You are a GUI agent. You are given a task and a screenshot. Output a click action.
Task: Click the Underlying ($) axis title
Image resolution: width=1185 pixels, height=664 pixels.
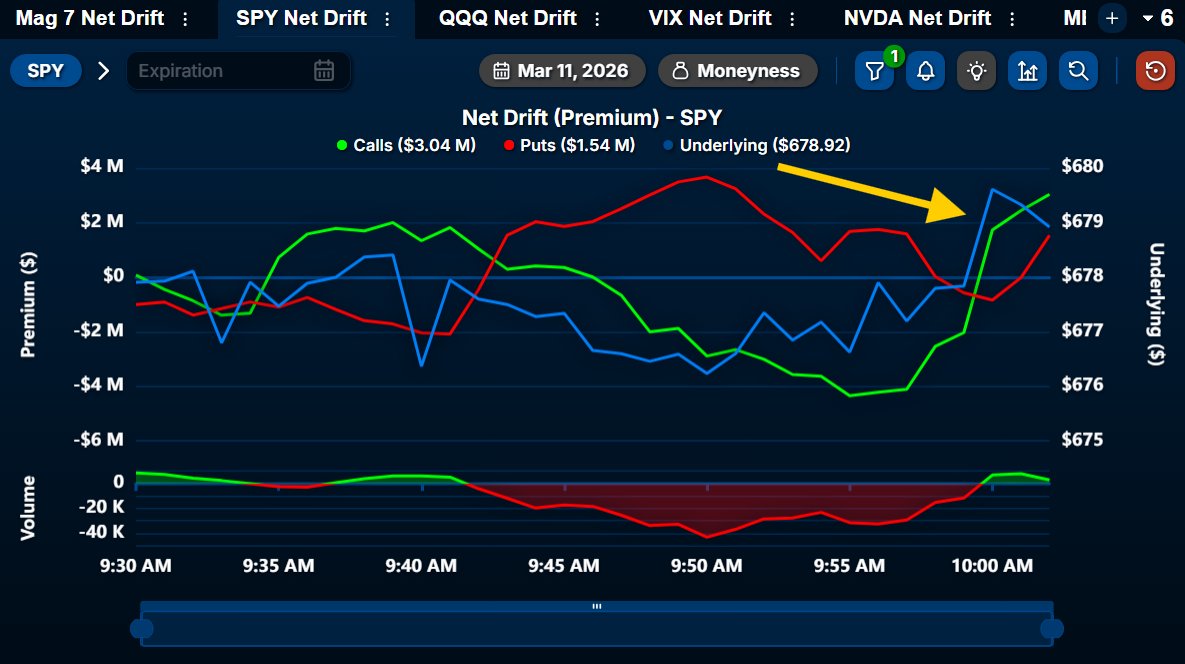(1156, 304)
